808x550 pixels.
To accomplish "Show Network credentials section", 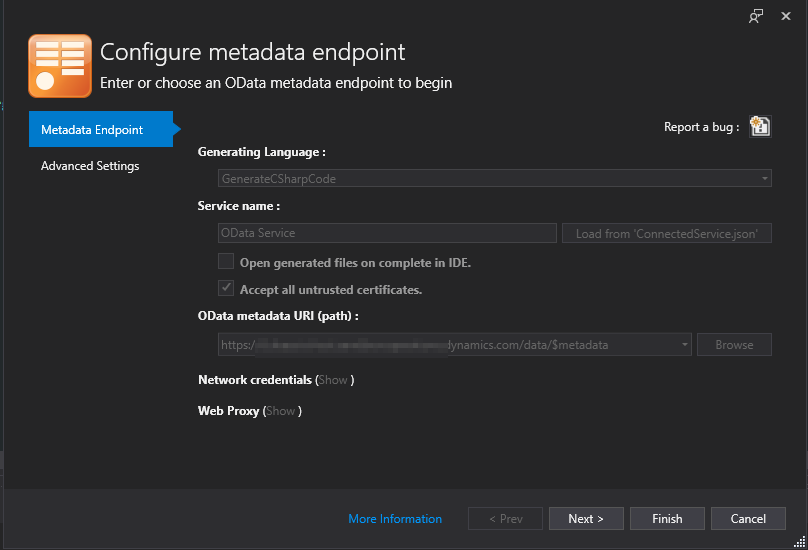I will 333,380.
